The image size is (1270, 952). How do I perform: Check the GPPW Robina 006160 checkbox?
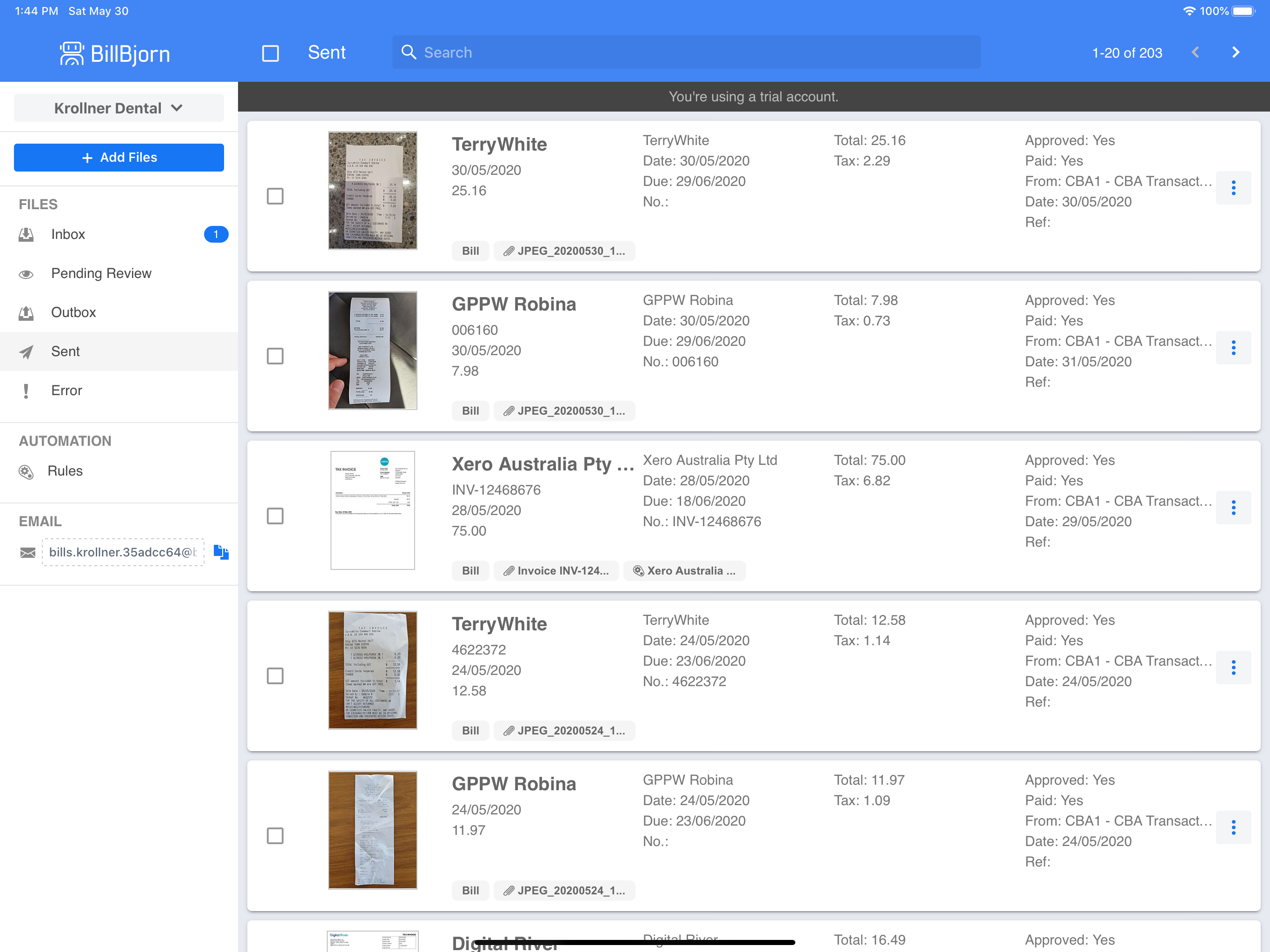pos(275,356)
